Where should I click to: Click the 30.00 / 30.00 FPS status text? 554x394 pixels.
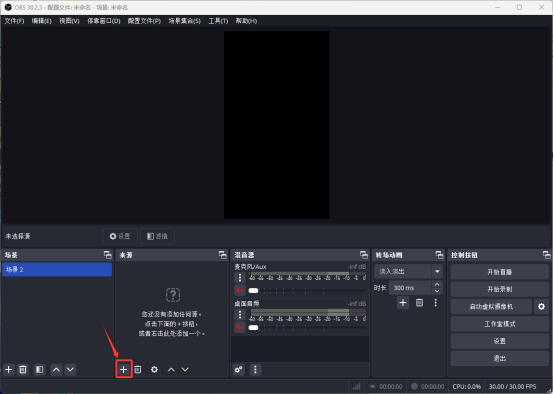[512, 387]
